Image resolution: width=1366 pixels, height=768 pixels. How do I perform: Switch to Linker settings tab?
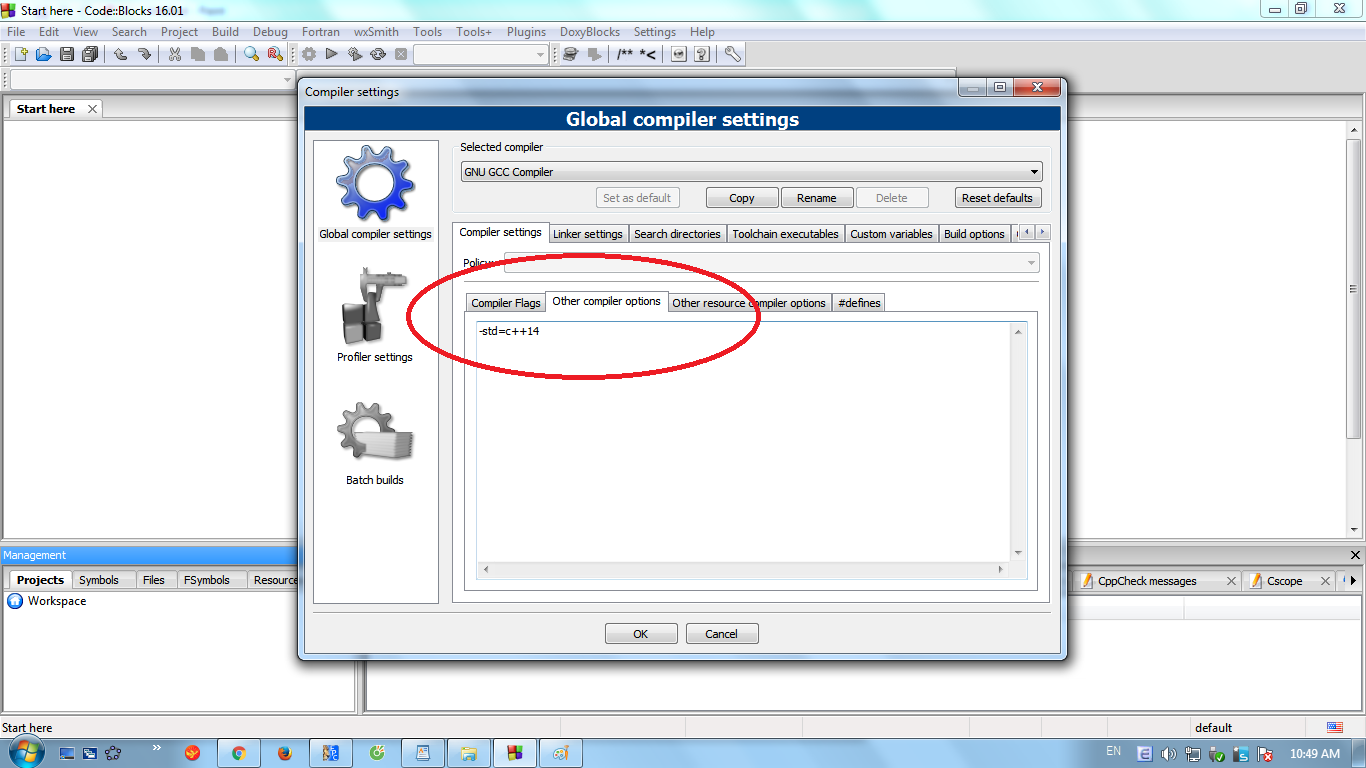click(x=588, y=234)
